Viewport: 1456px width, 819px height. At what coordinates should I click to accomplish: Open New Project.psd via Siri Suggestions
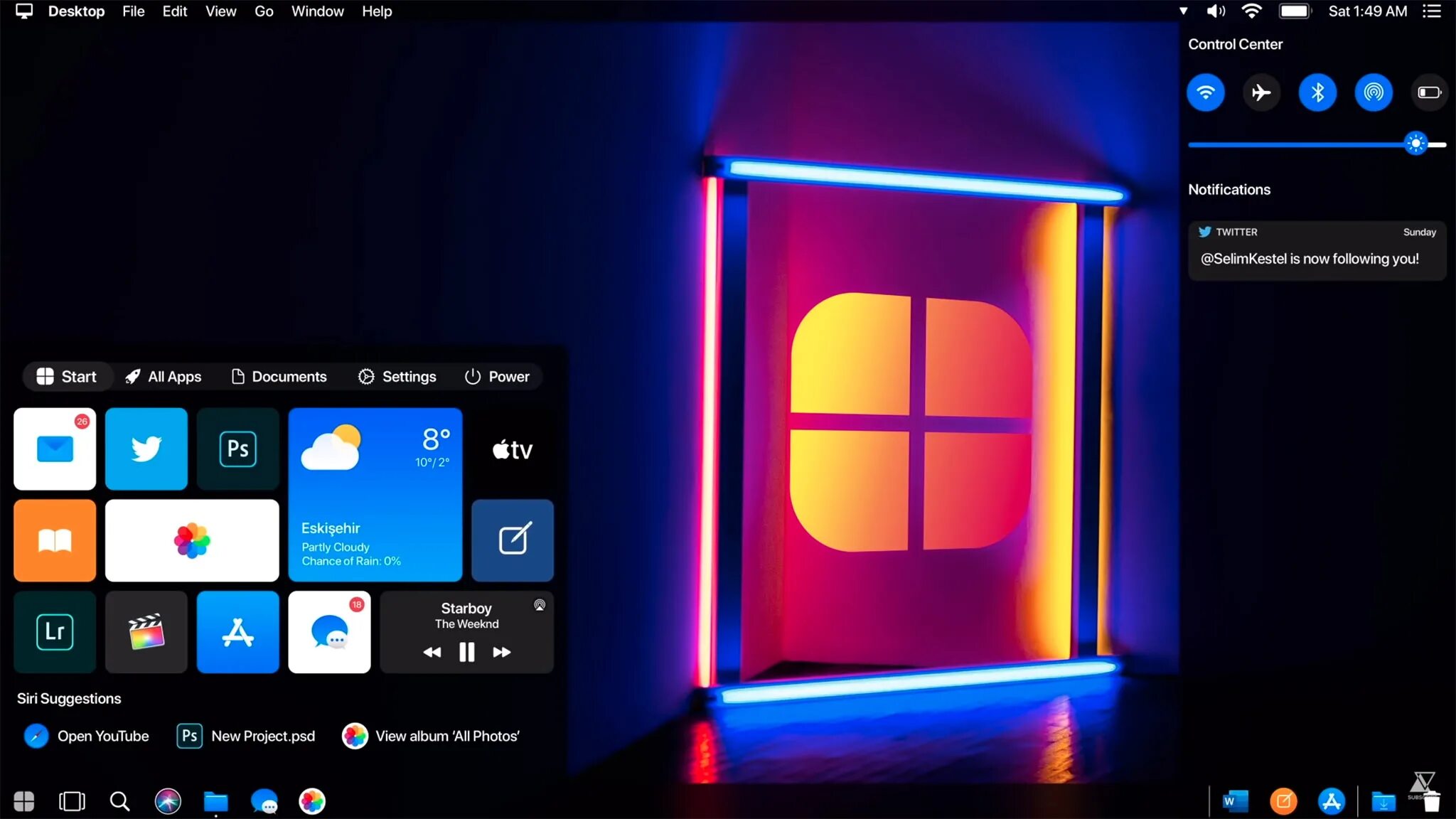(x=245, y=736)
